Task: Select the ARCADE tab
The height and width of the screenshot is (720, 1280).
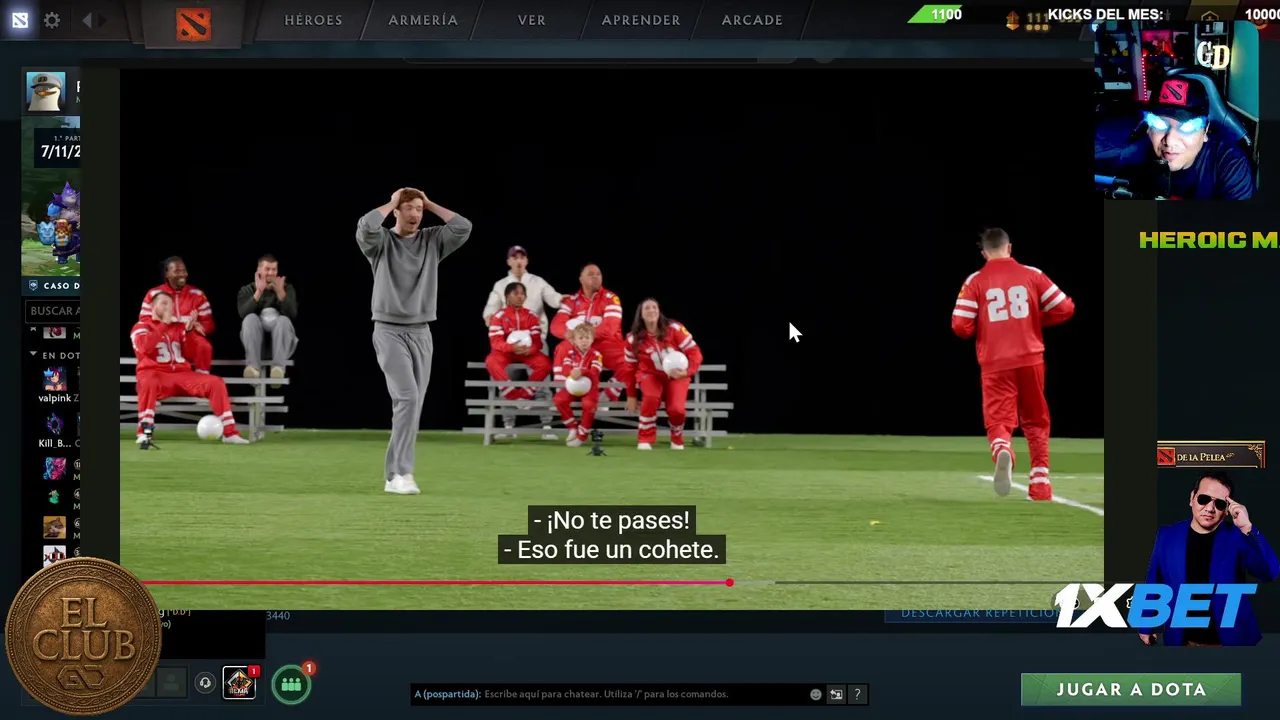Action: pyautogui.click(x=752, y=20)
